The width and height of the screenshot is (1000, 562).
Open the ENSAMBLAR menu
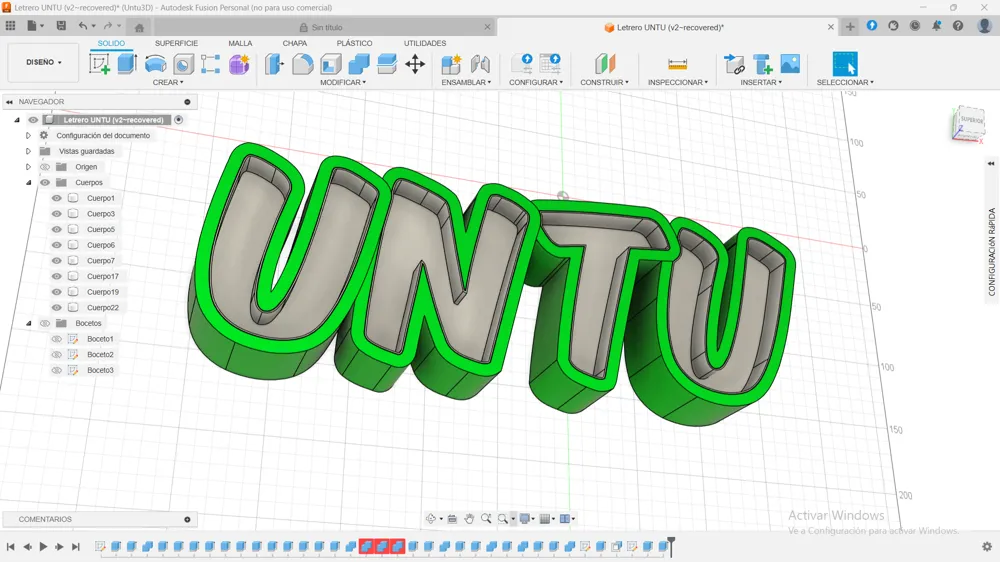click(466, 82)
